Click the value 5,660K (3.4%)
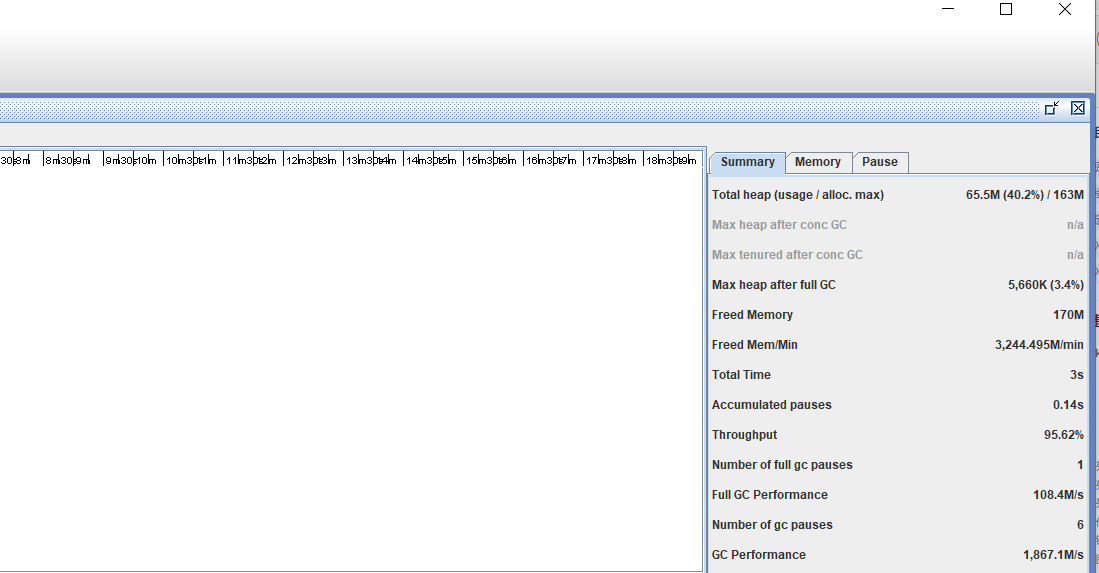 1046,284
